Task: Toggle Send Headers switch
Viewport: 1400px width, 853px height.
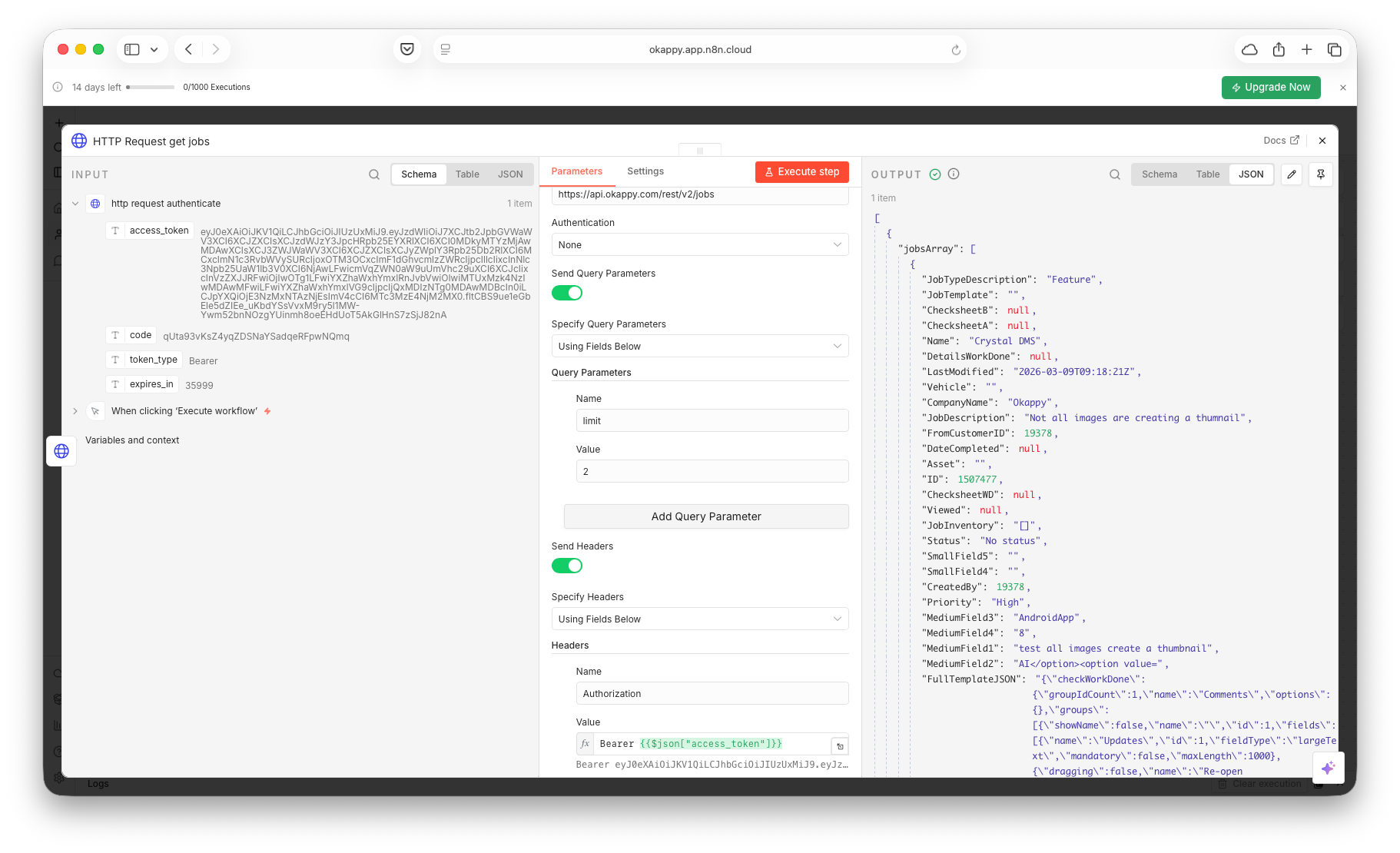Action: [x=567, y=566]
